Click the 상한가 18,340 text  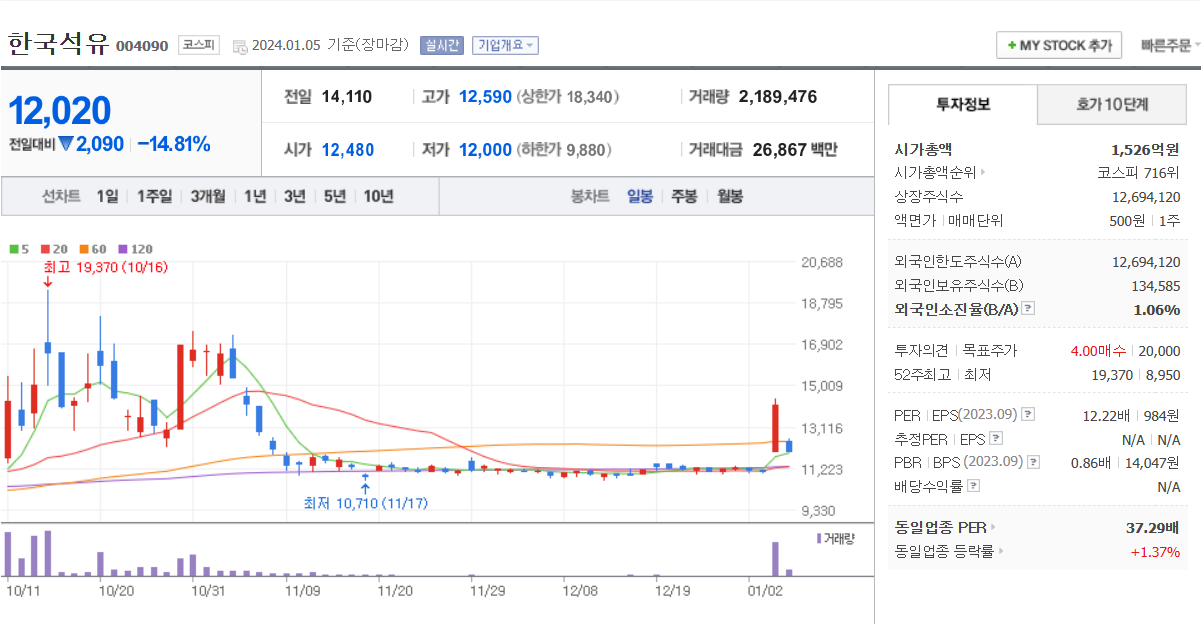(568, 97)
